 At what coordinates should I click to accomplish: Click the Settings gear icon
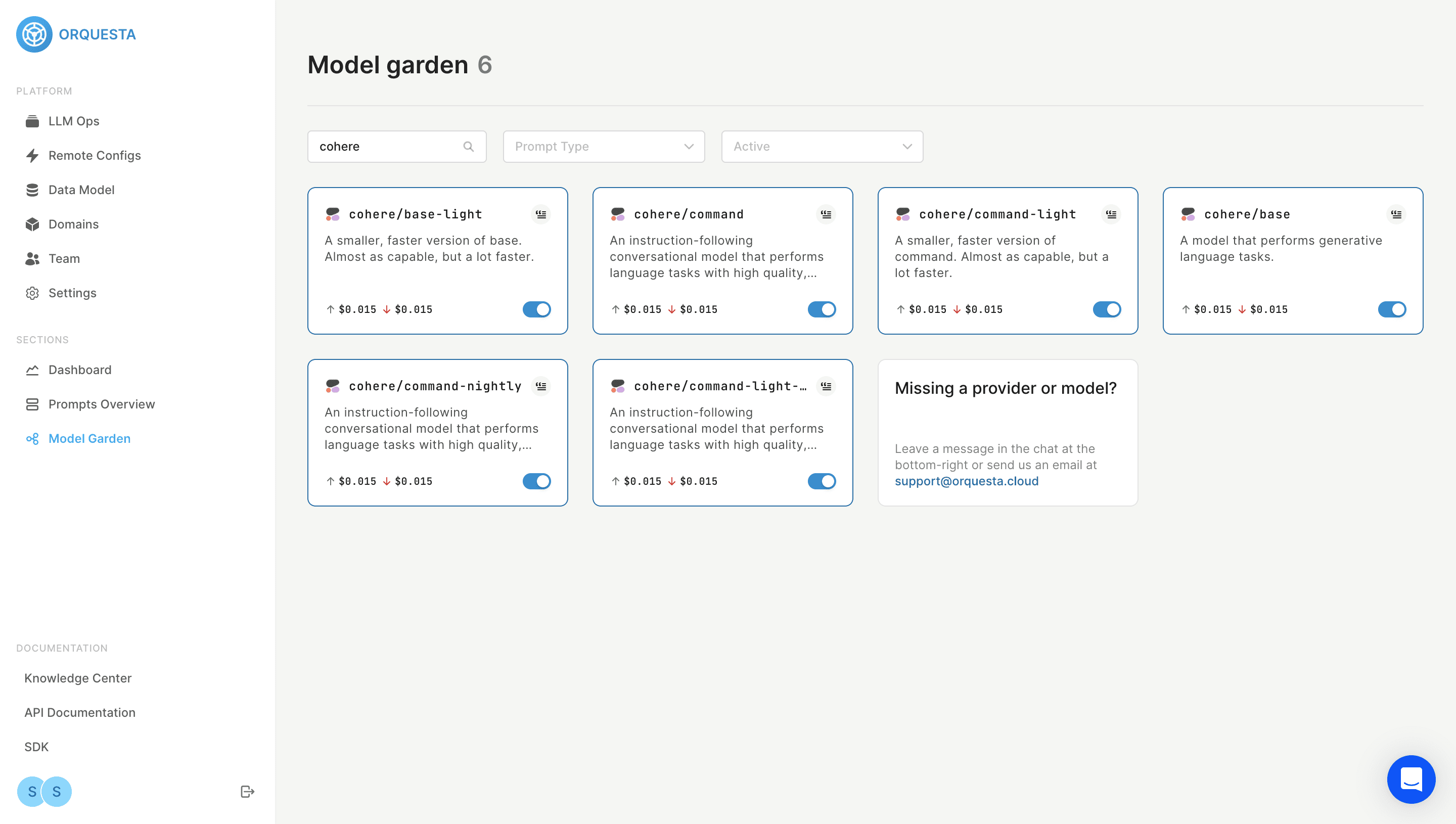click(32, 293)
